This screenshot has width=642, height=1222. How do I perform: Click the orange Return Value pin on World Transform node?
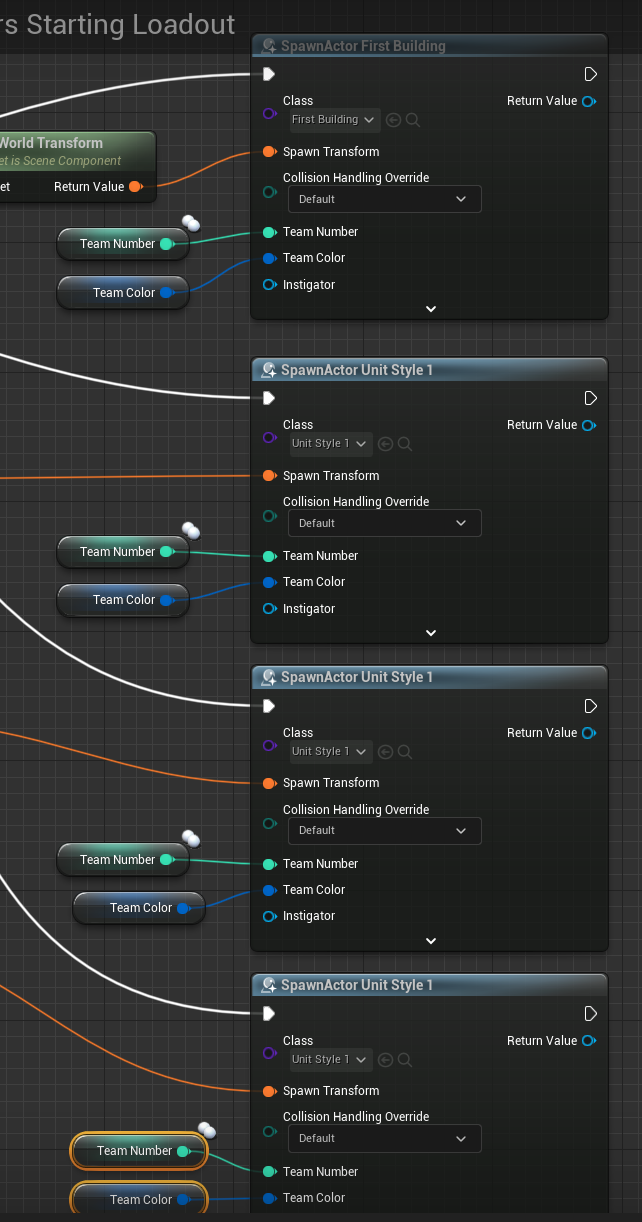[135, 187]
